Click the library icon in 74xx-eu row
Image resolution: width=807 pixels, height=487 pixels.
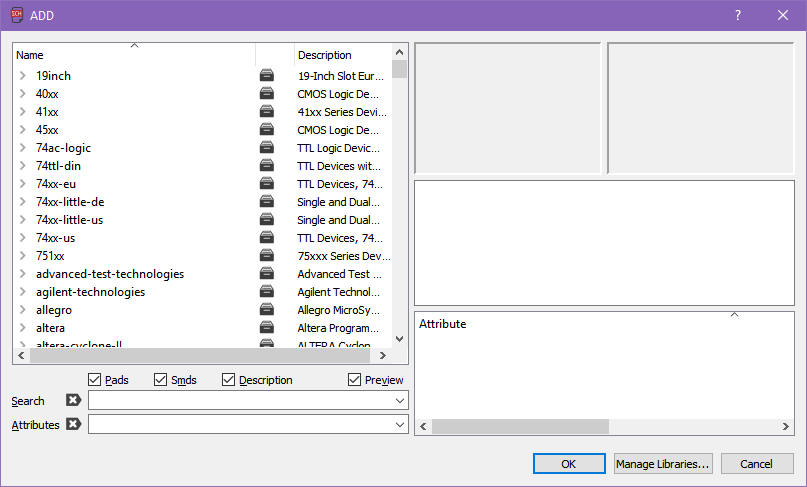267,184
